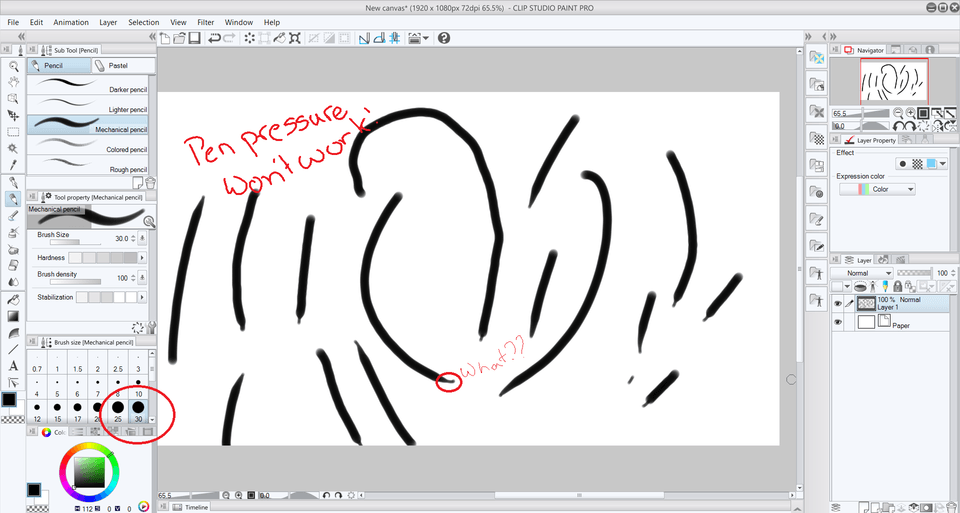Viewport: 960px width, 513px height.
Task: Click the Clear layer icon
Action: (250, 39)
